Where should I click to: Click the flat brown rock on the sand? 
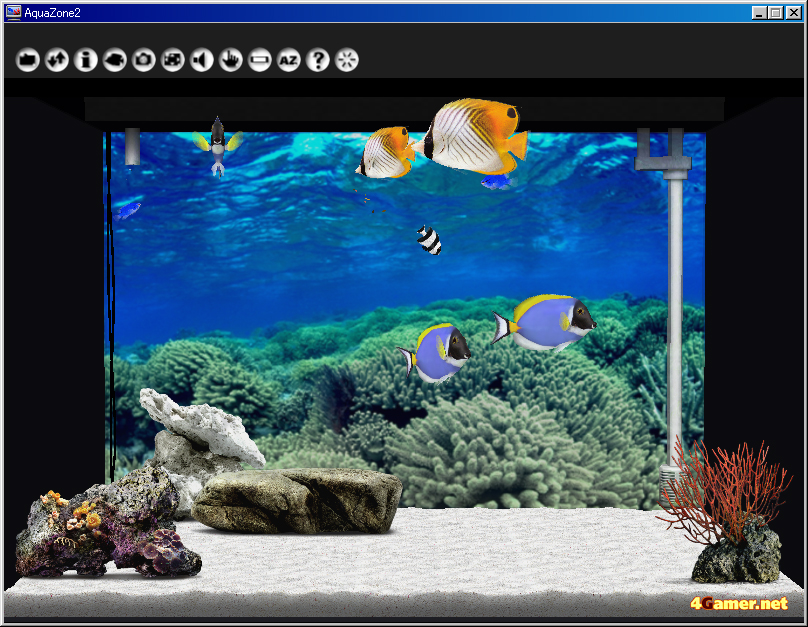pos(297,499)
